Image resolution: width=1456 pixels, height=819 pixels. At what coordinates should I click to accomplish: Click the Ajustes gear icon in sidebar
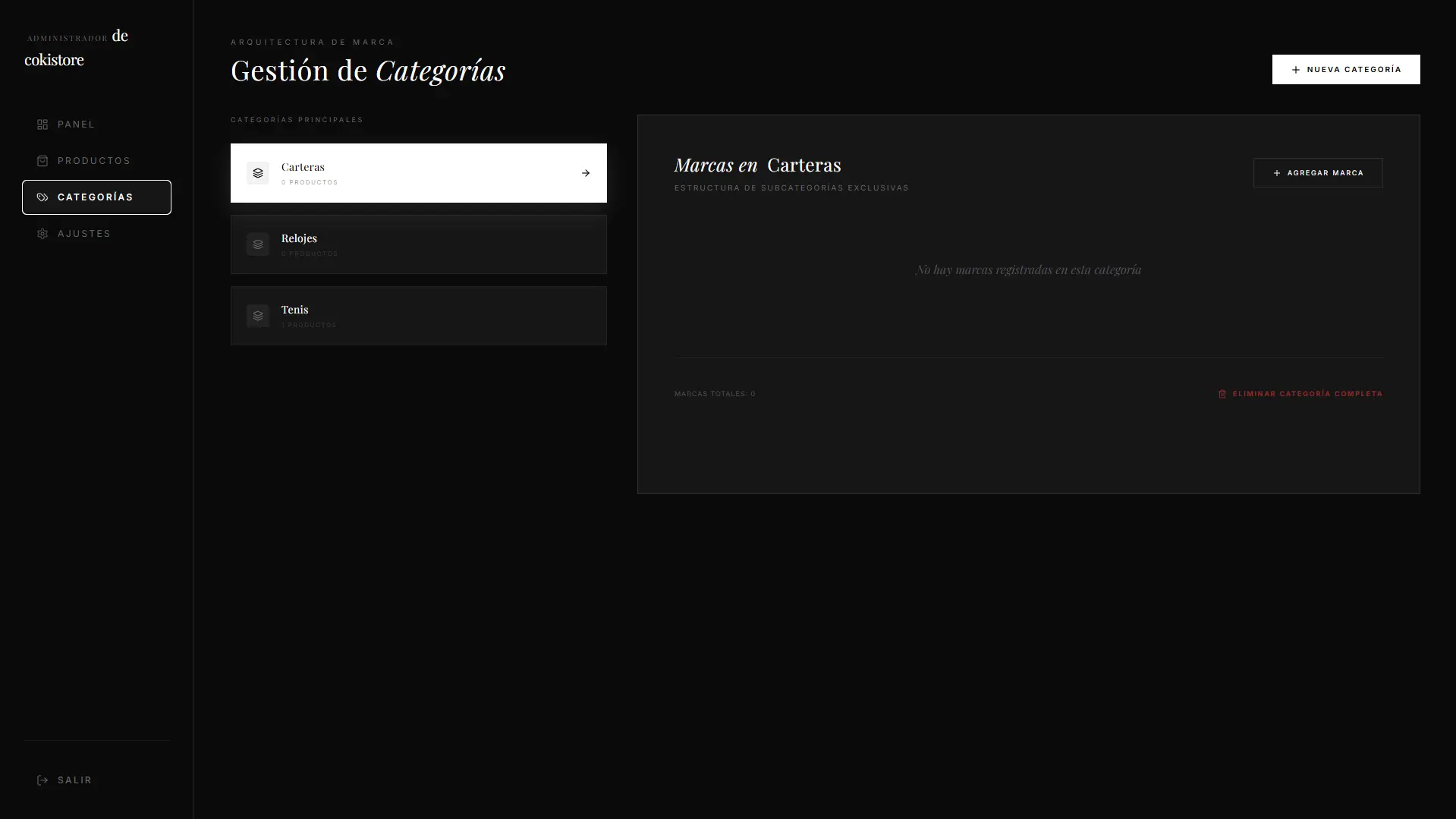point(42,234)
